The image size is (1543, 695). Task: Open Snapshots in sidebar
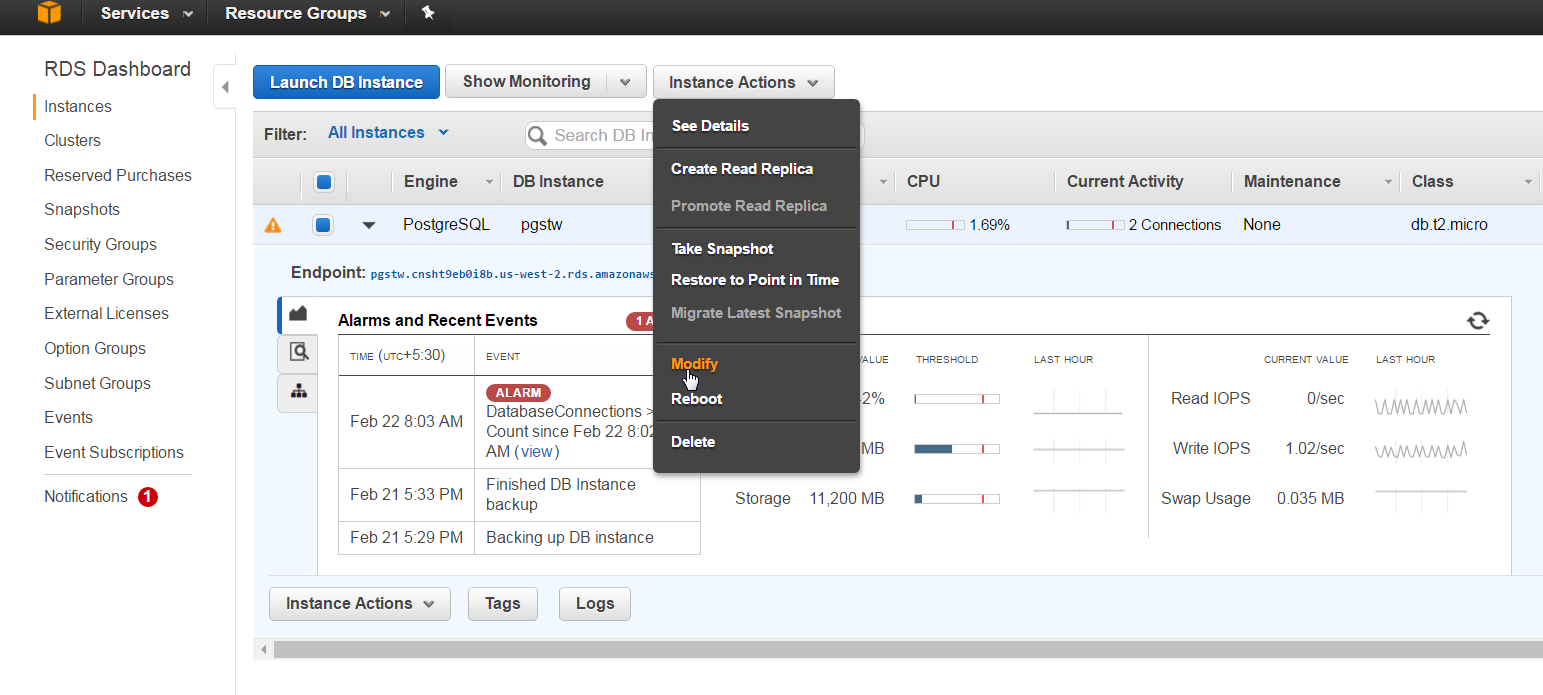pyautogui.click(x=82, y=210)
